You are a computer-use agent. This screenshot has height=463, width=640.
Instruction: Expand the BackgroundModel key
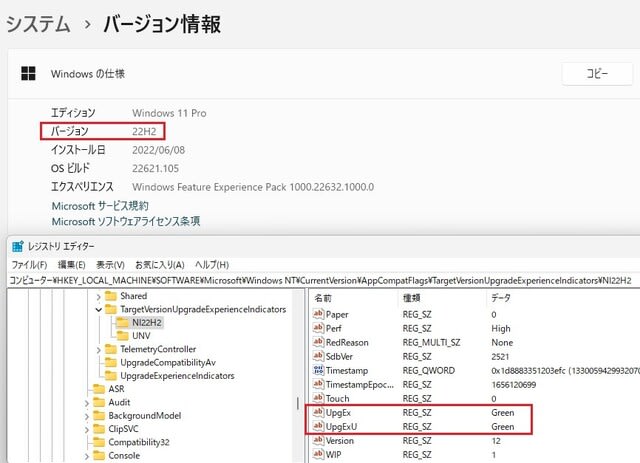pos(87,416)
